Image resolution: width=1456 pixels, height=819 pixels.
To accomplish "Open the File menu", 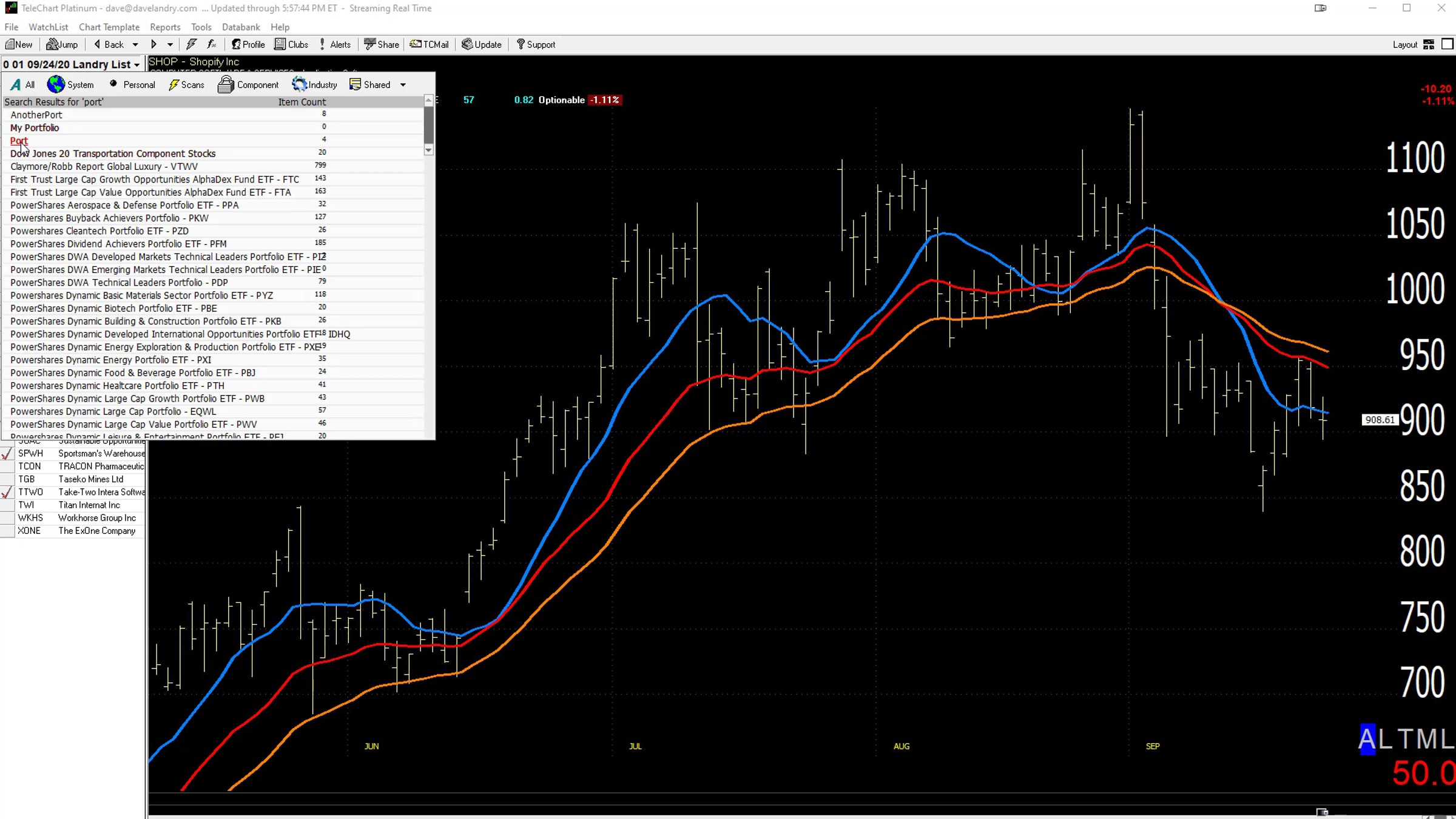I will (x=11, y=27).
